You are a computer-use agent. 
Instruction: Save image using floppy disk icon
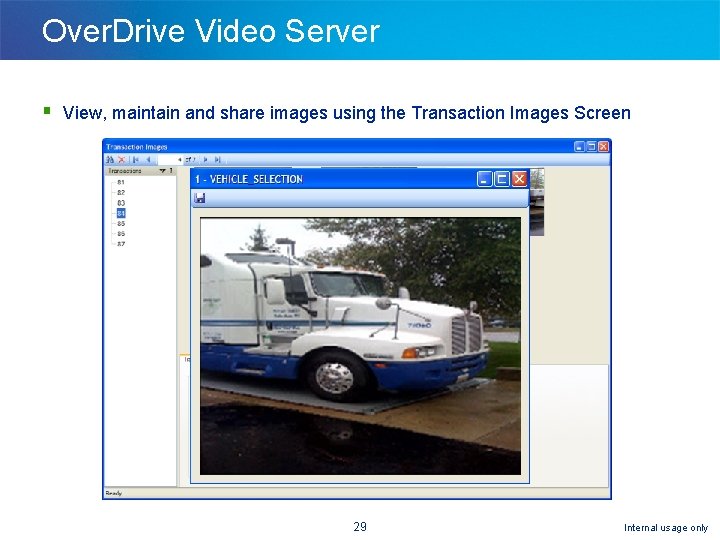tap(200, 198)
